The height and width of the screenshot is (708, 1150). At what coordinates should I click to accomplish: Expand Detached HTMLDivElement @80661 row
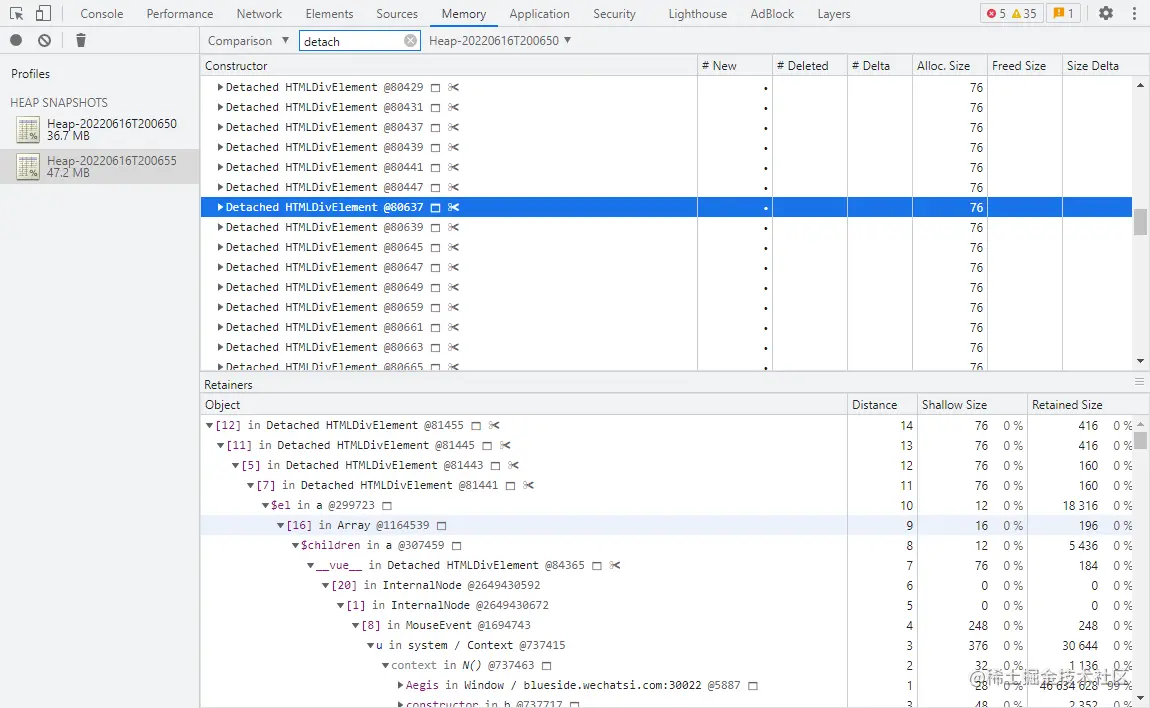pos(220,327)
